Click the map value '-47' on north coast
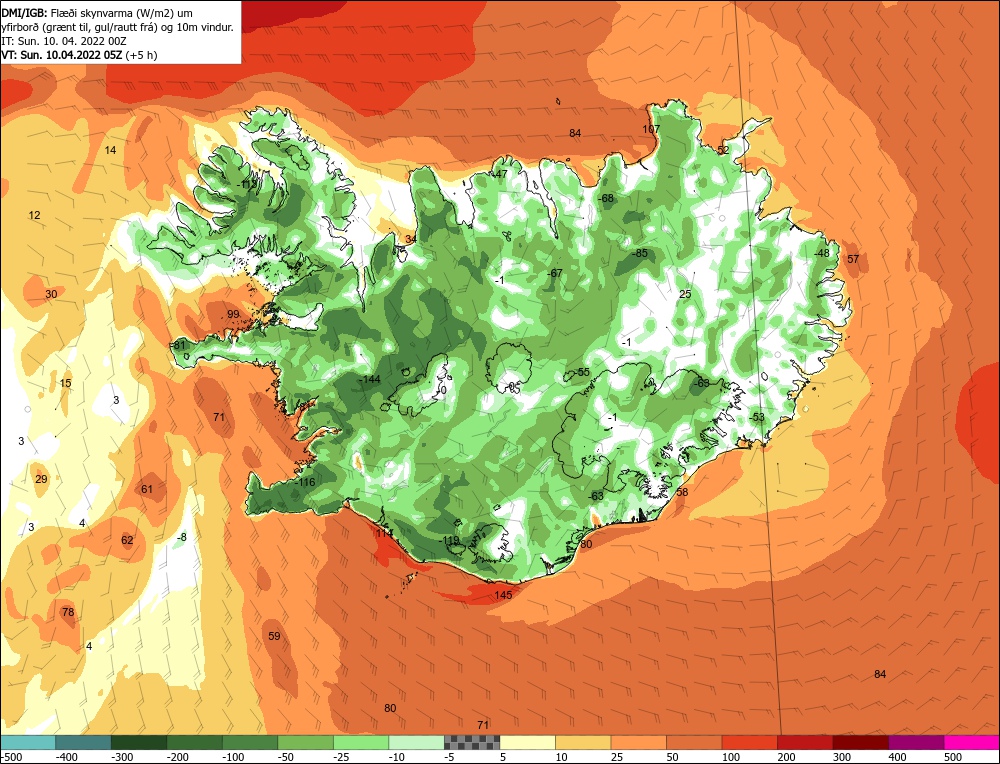This screenshot has width=1000, height=764. point(499,173)
